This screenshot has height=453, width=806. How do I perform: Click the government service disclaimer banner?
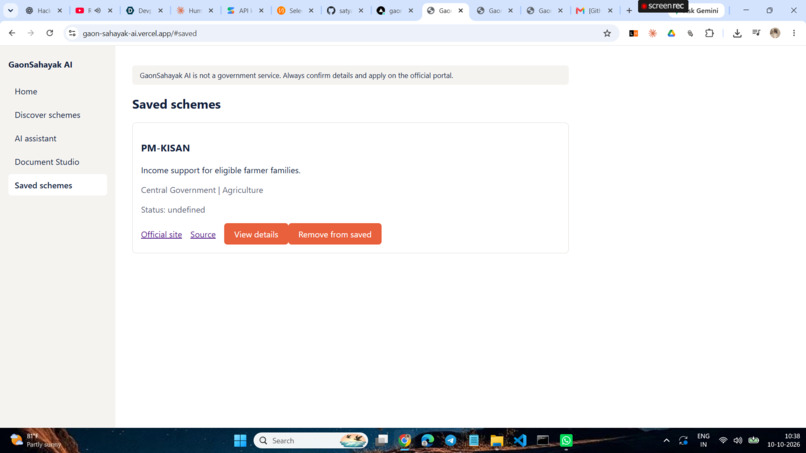click(x=351, y=75)
